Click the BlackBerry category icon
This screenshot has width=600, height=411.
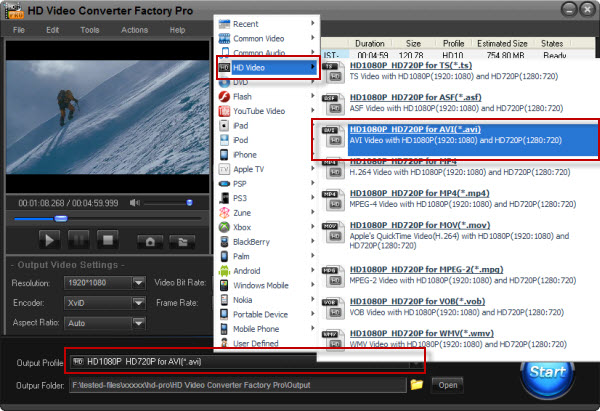click(224, 242)
